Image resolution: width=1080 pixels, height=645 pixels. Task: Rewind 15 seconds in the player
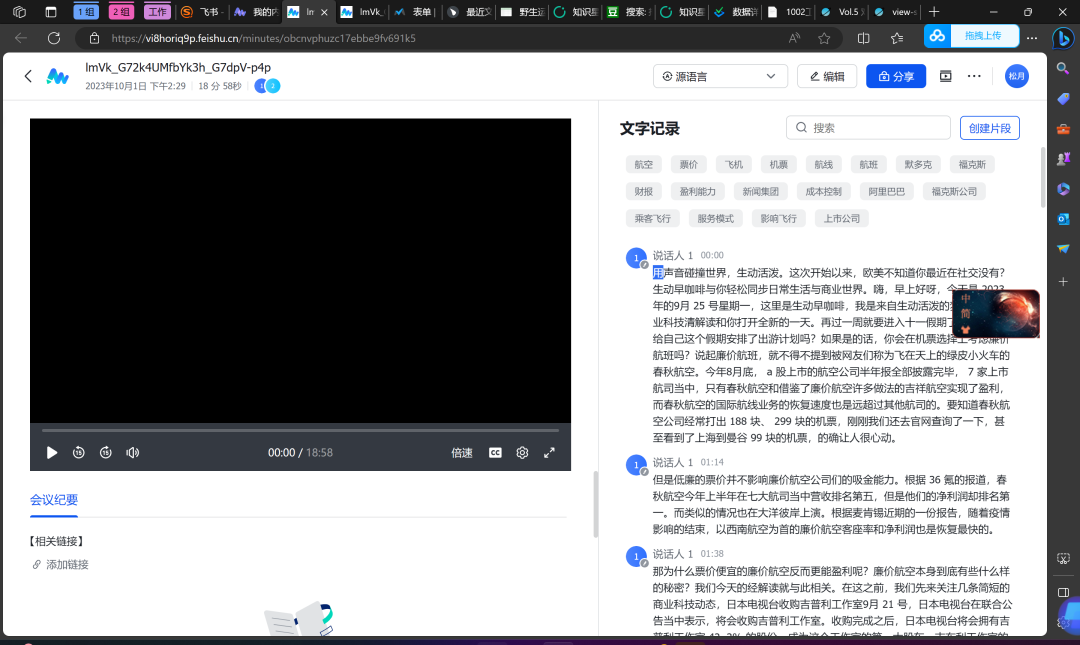coord(79,453)
